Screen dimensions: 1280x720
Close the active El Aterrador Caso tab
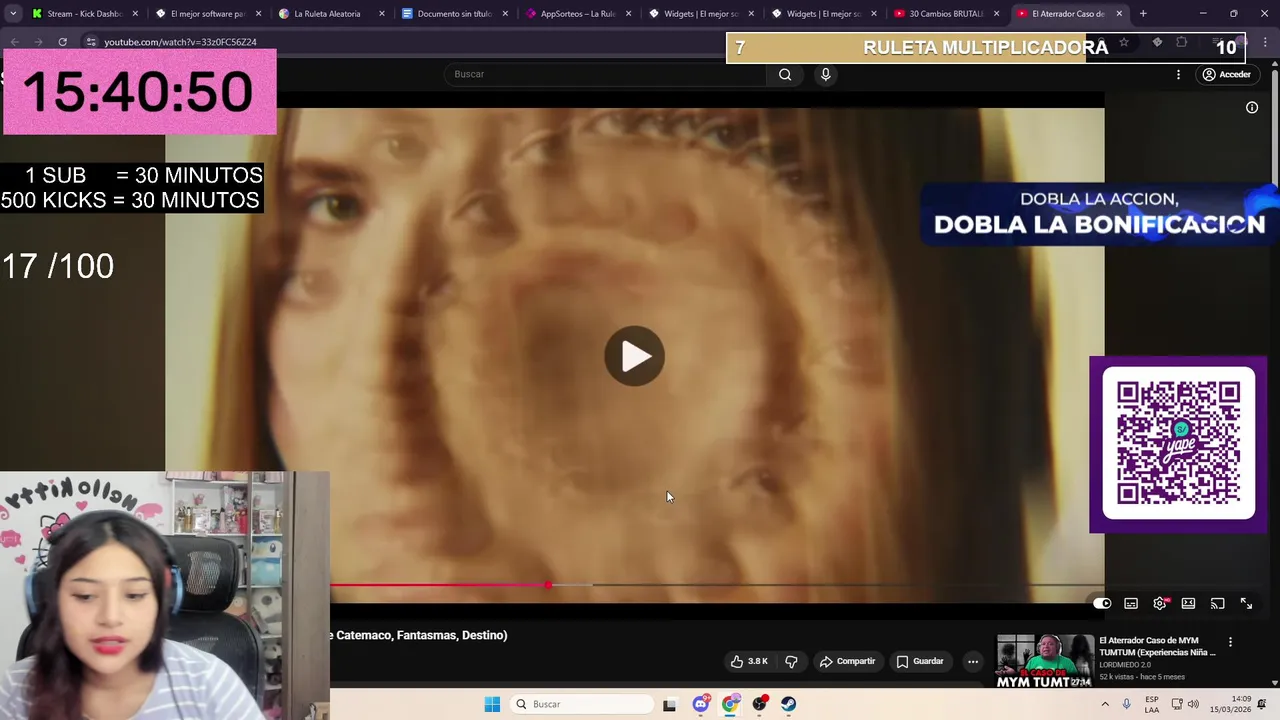(1119, 14)
